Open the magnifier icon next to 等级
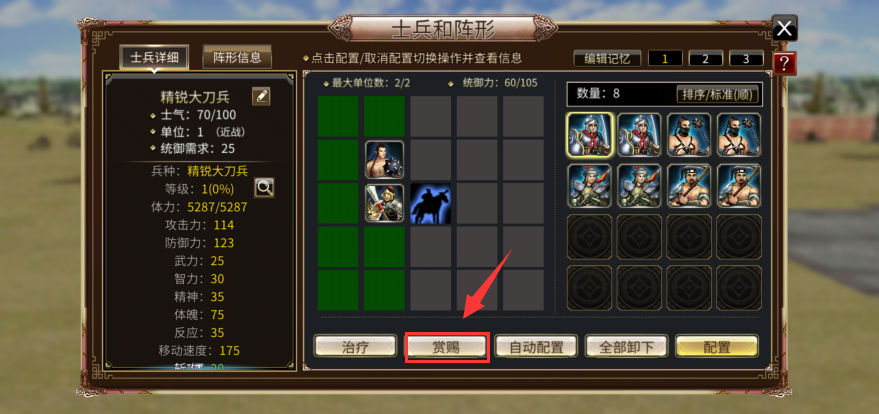This screenshot has height=414, width=879. (264, 188)
